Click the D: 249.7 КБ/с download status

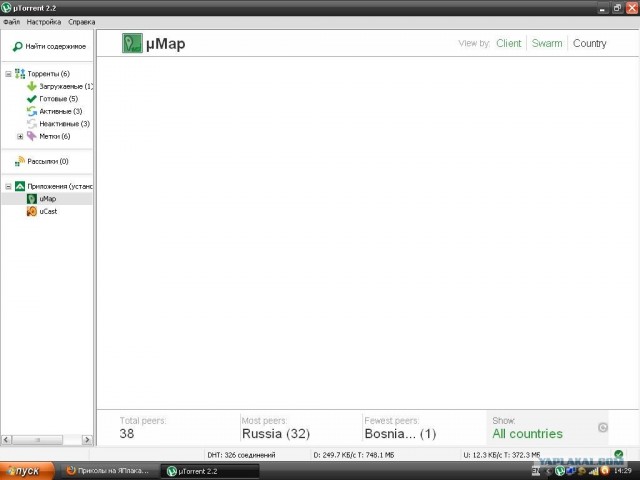pos(354,455)
